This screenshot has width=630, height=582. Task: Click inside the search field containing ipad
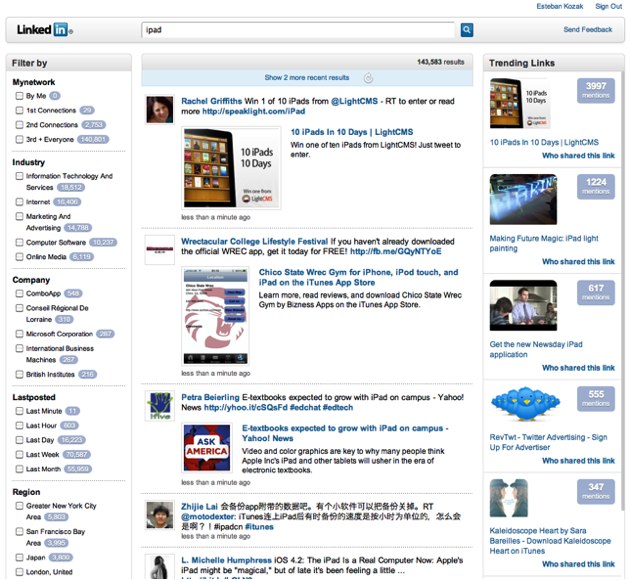pos(298,30)
